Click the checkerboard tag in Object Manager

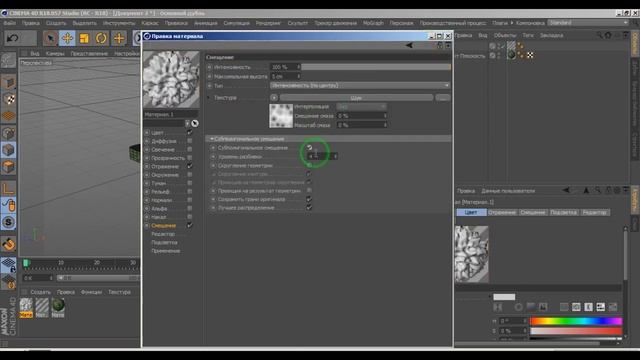click(530, 55)
